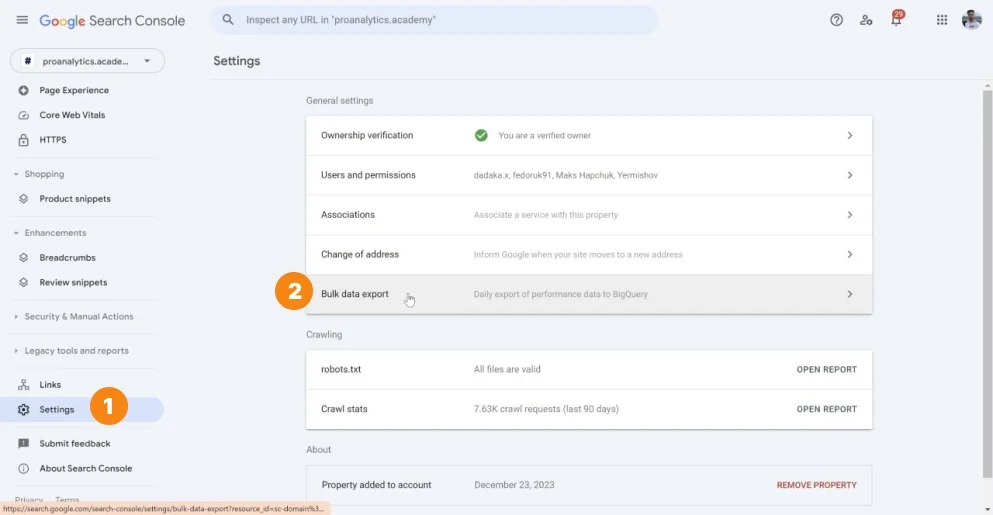The width and height of the screenshot is (993, 515).
Task: Open the HTTPS report
Action: [x=53, y=139]
